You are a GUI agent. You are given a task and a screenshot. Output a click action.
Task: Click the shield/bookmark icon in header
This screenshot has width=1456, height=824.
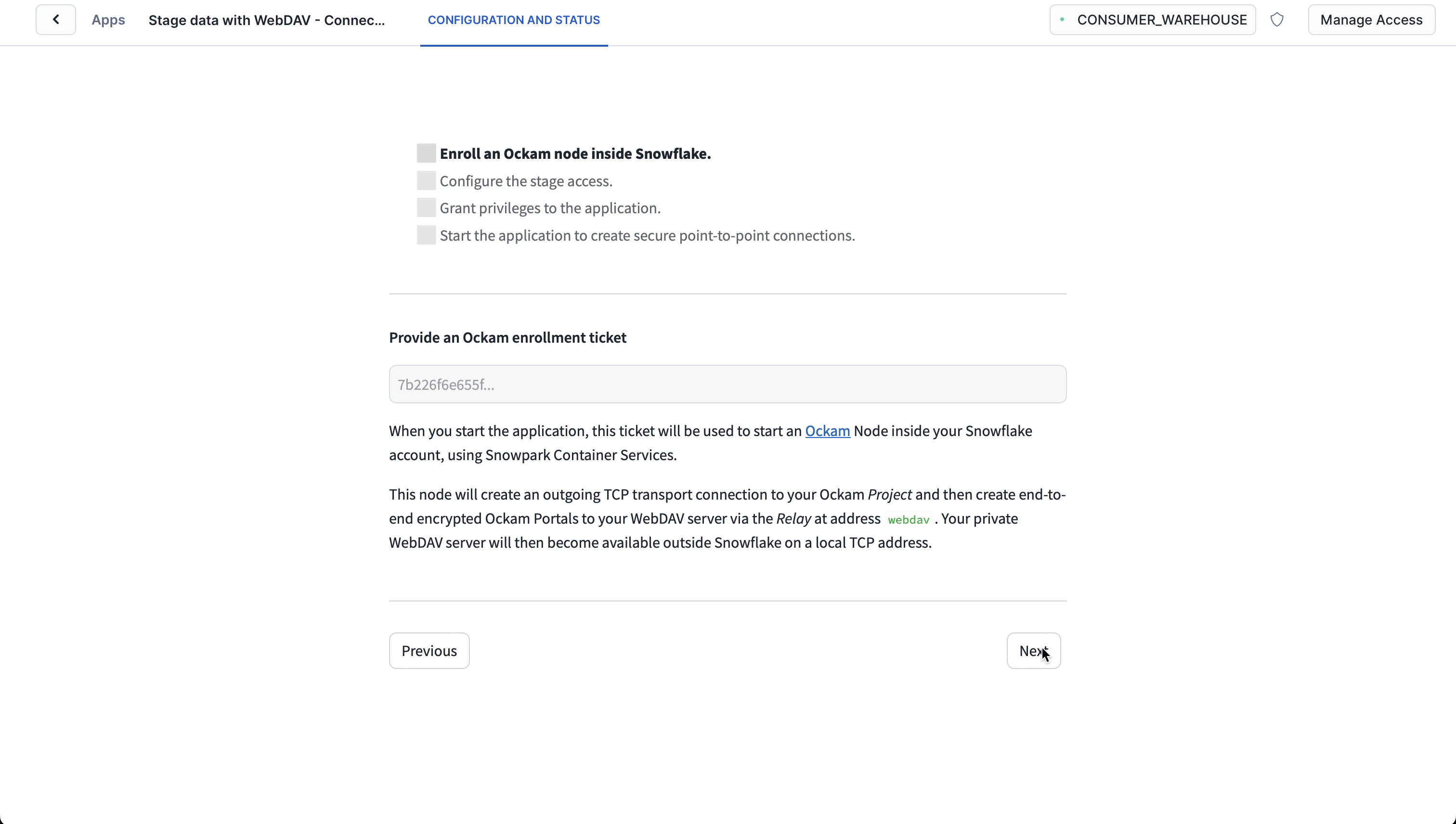tap(1277, 19)
